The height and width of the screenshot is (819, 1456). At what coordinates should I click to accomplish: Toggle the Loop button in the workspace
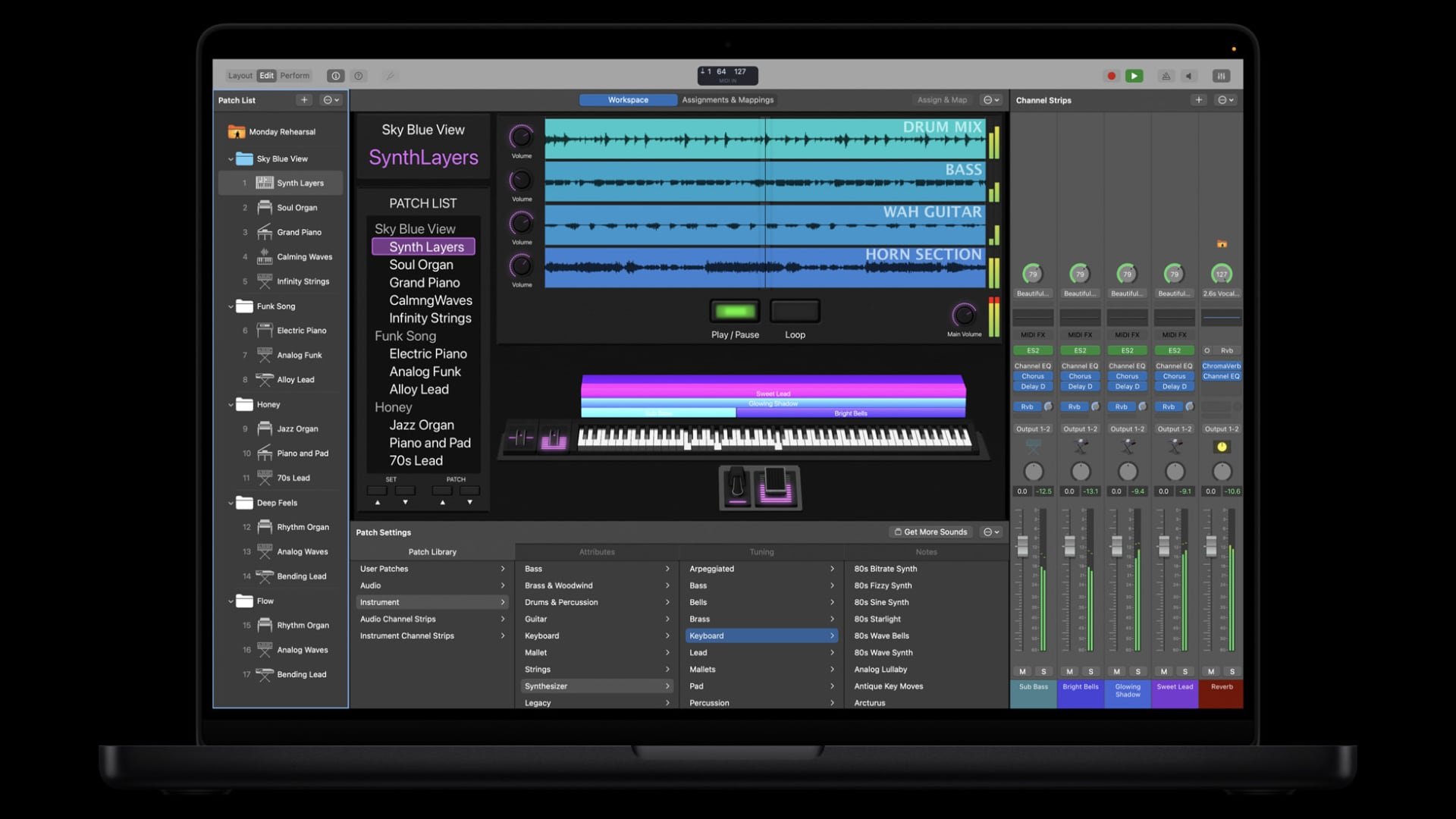794,310
